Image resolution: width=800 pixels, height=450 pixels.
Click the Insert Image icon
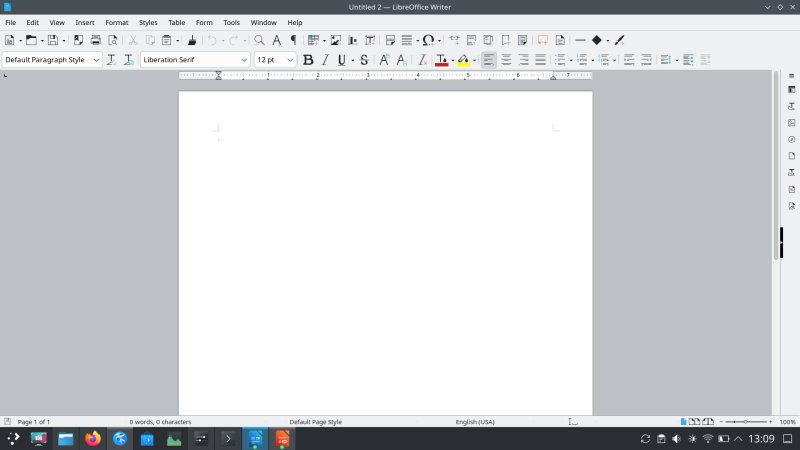coord(336,40)
